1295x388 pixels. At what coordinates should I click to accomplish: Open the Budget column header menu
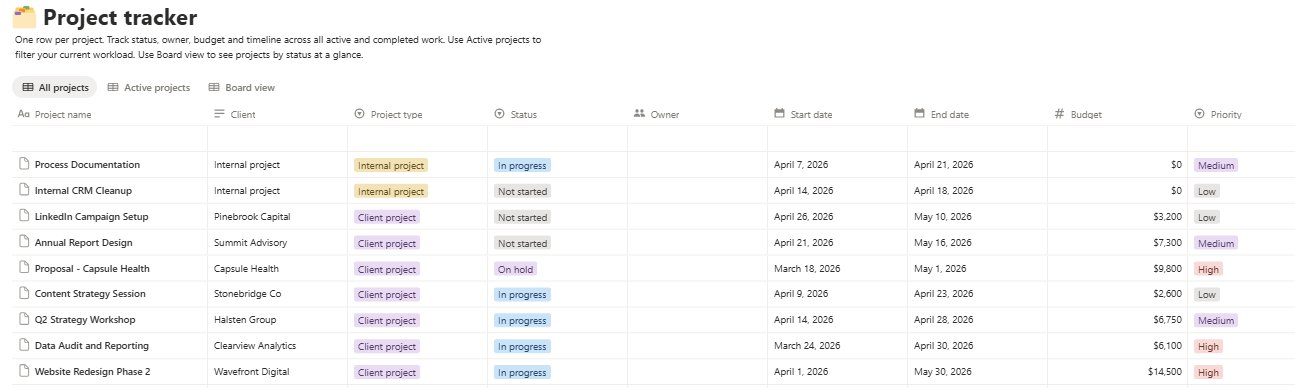(1117, 114)
